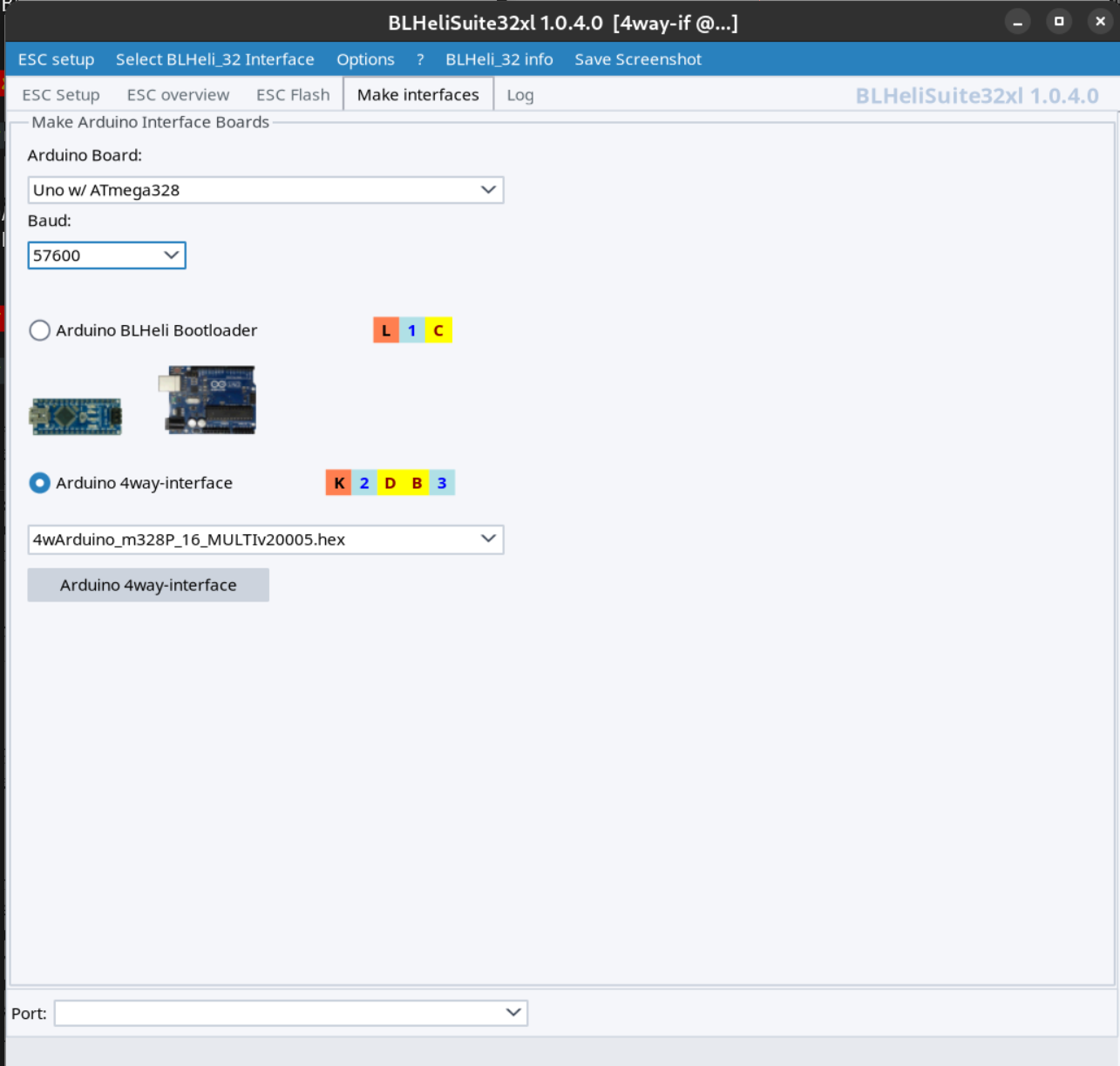Select Arduino 4way-interface radio button
The width and height of the screenshot is (1120, 1066).
pos(39,483)
